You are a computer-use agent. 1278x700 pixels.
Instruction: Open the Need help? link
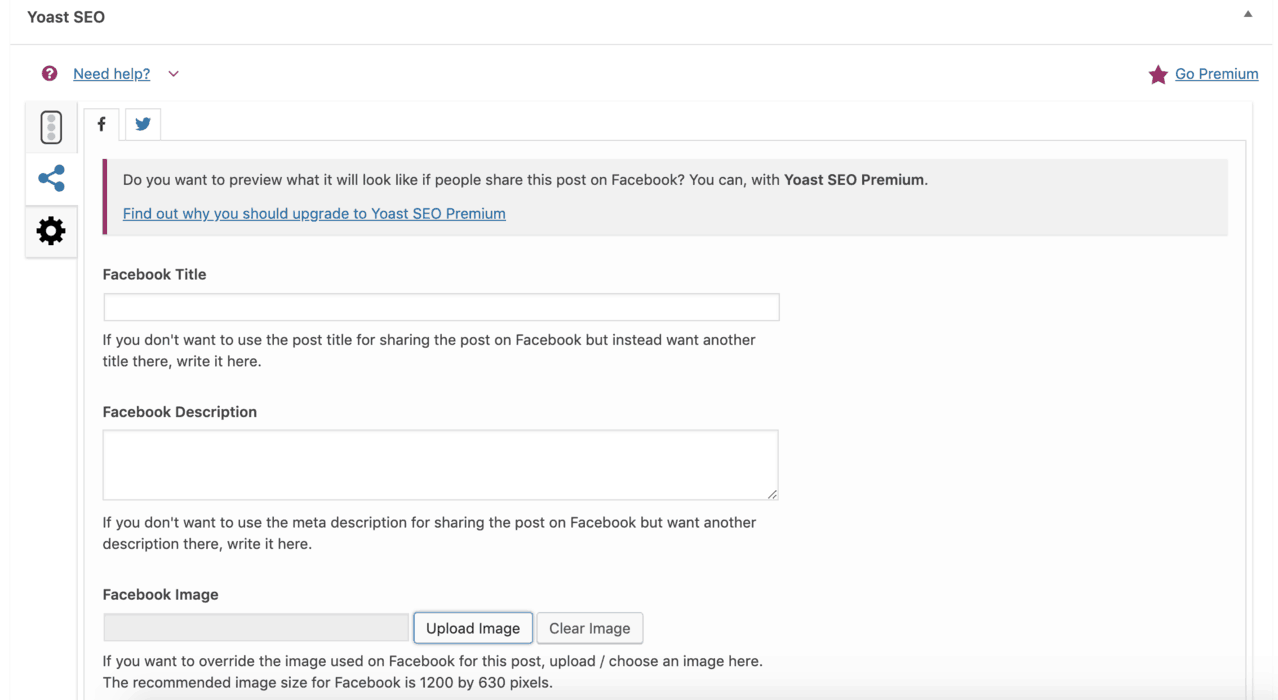pyautogui.click(x=111, y=74)
